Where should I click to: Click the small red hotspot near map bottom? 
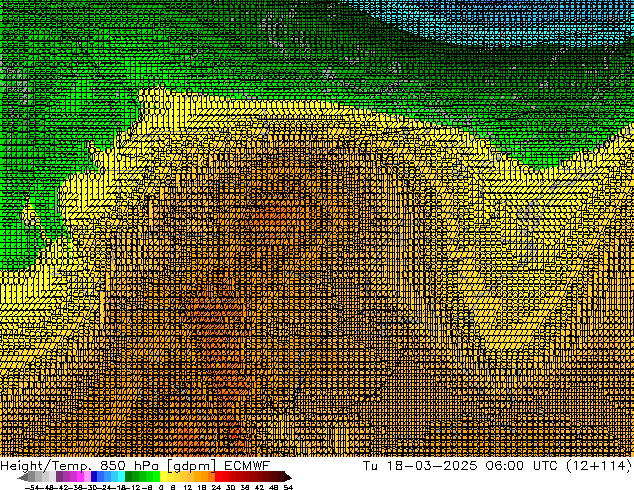click(x=234, y=435)
